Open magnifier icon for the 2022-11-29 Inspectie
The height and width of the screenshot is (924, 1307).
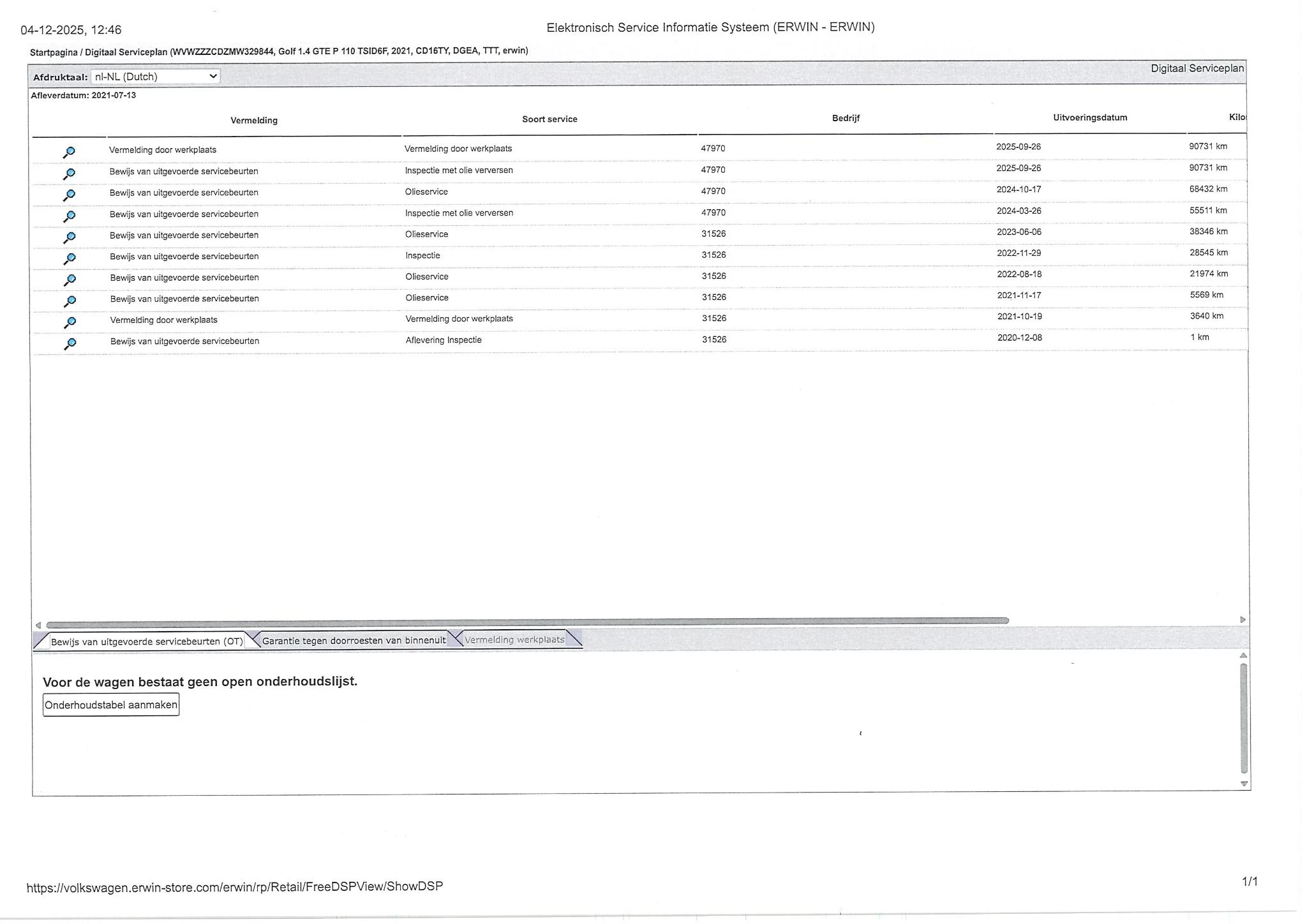tap(69, 258)
